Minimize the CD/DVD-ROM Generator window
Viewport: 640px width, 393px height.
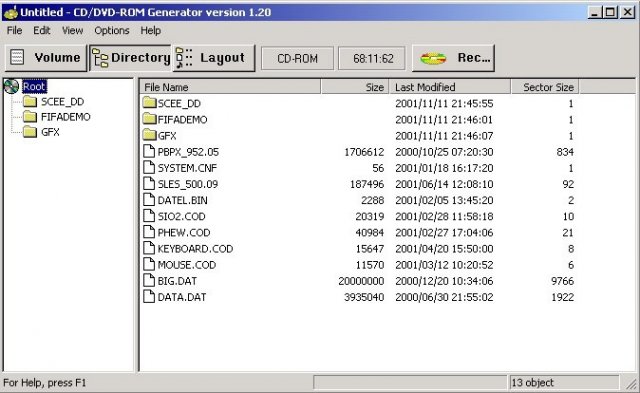594,12
